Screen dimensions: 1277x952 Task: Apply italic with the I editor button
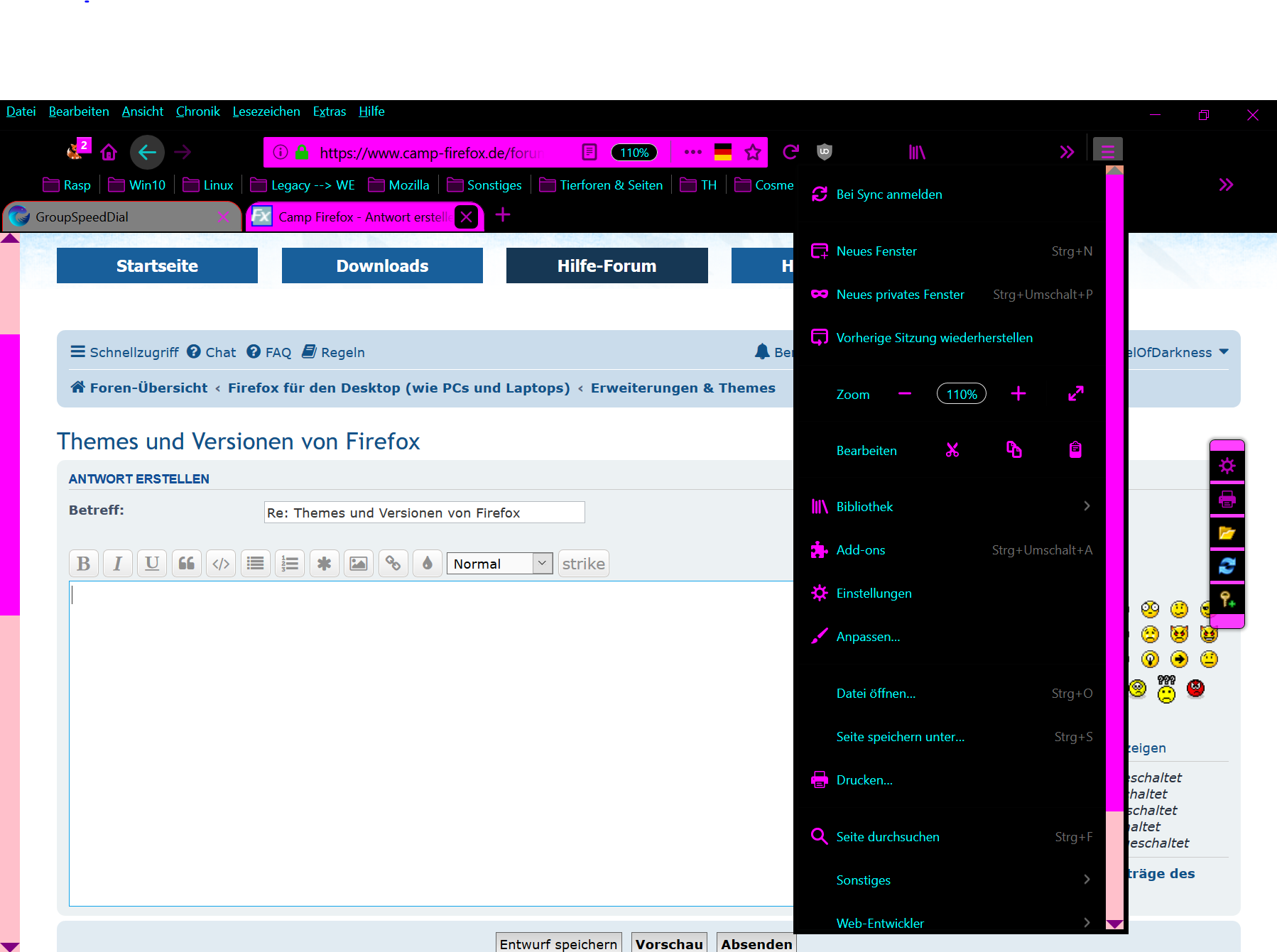point(118,564)
